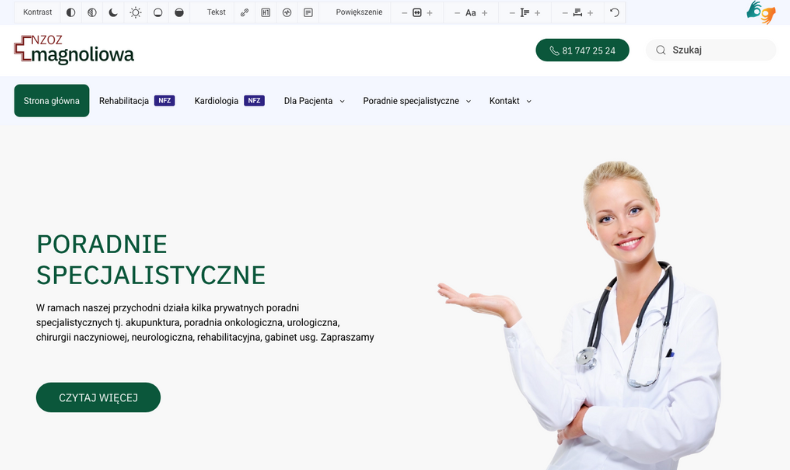The width and height of the screenshot is (790, 470).
Task: Click the reset undo arrow icon
Action: tap(614, 13)
